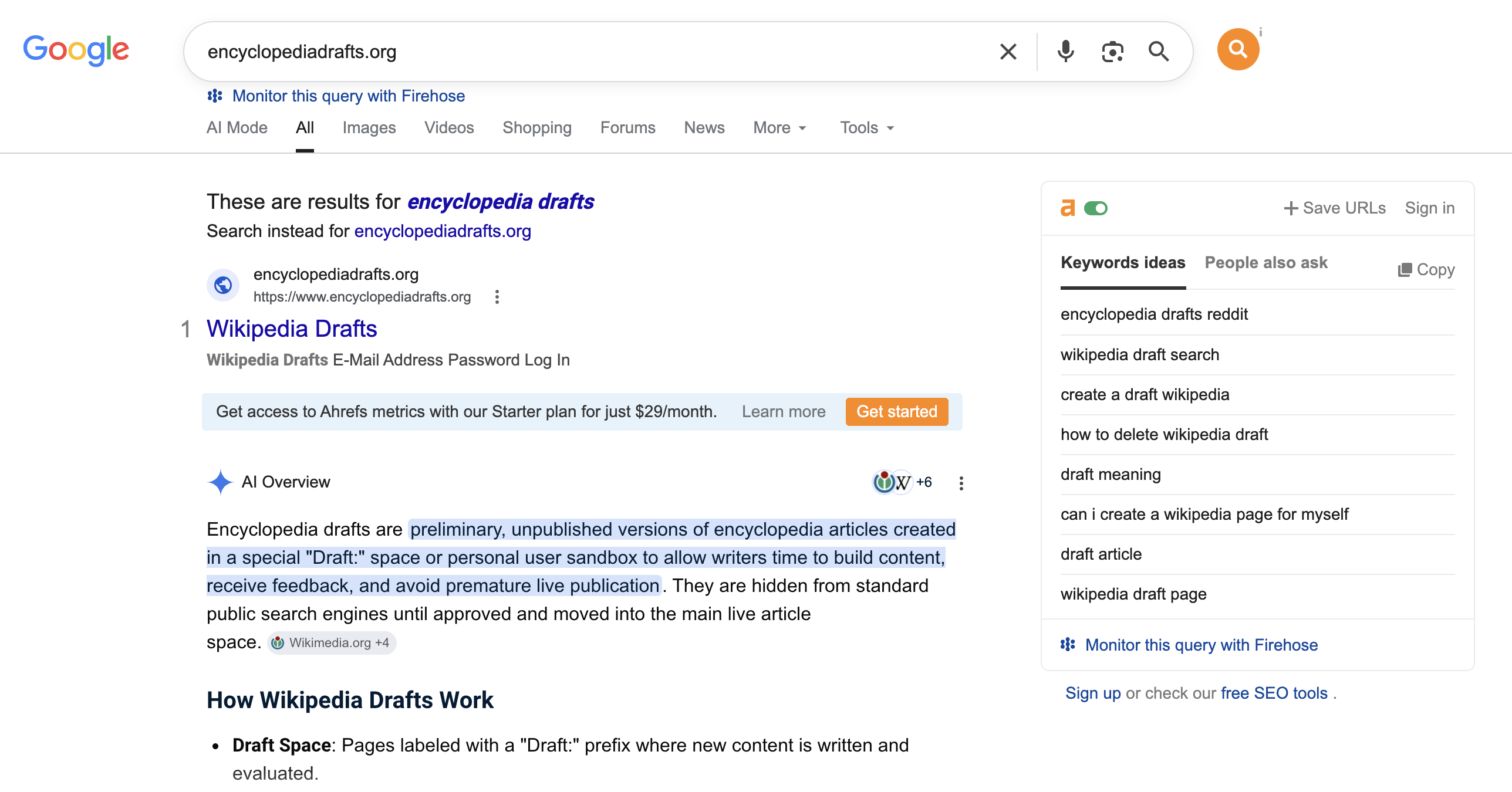Viewport: 1512px width, 792px height.
Task: Search instead for encyclopediadrafts.org link
Action: pos(443,231)
